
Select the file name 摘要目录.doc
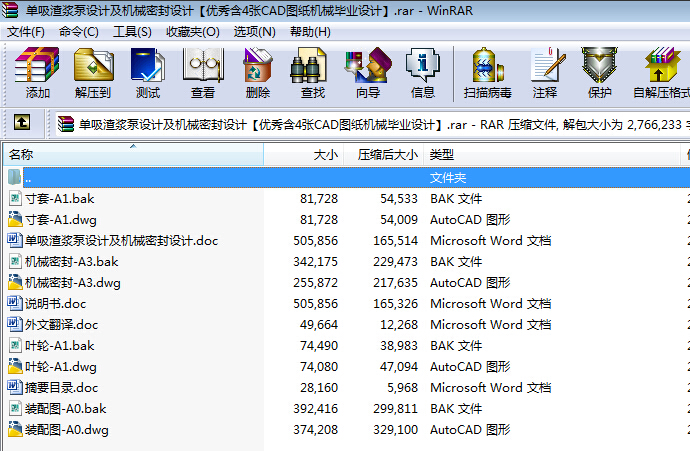[x=62, y=388]
